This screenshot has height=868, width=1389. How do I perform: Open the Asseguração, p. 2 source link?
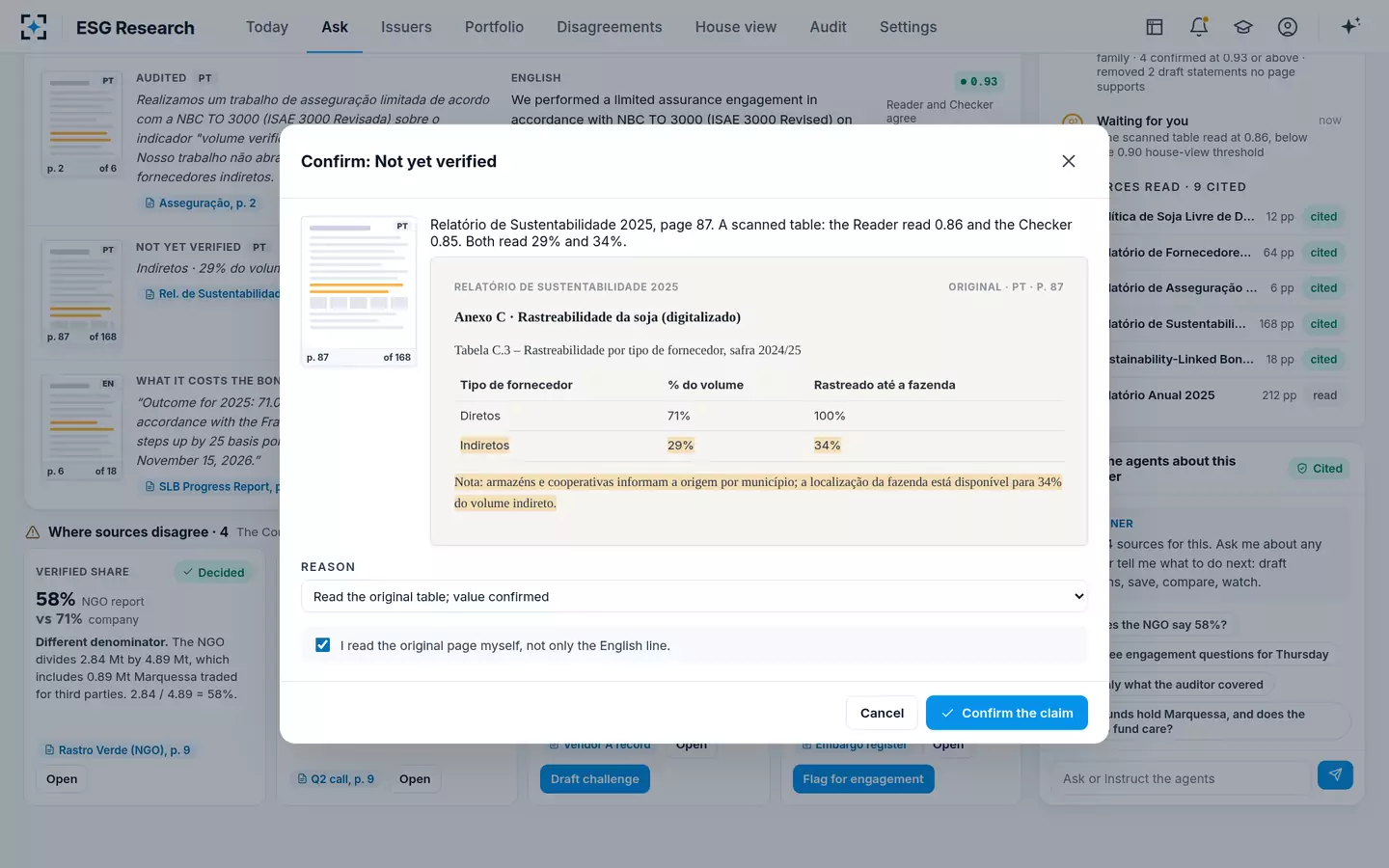point(201,203)
